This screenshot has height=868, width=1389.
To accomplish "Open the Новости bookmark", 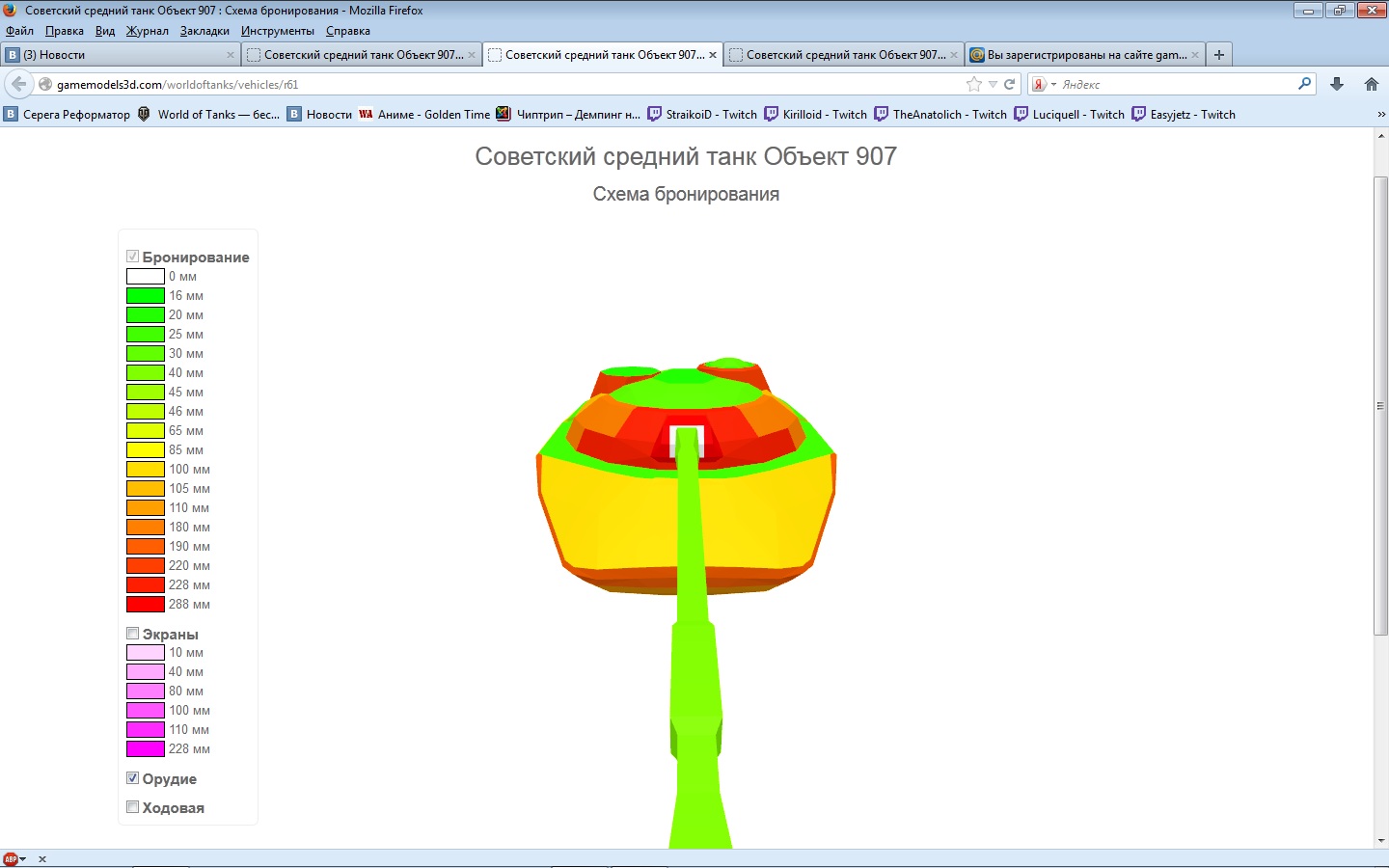I will point(320,114).
